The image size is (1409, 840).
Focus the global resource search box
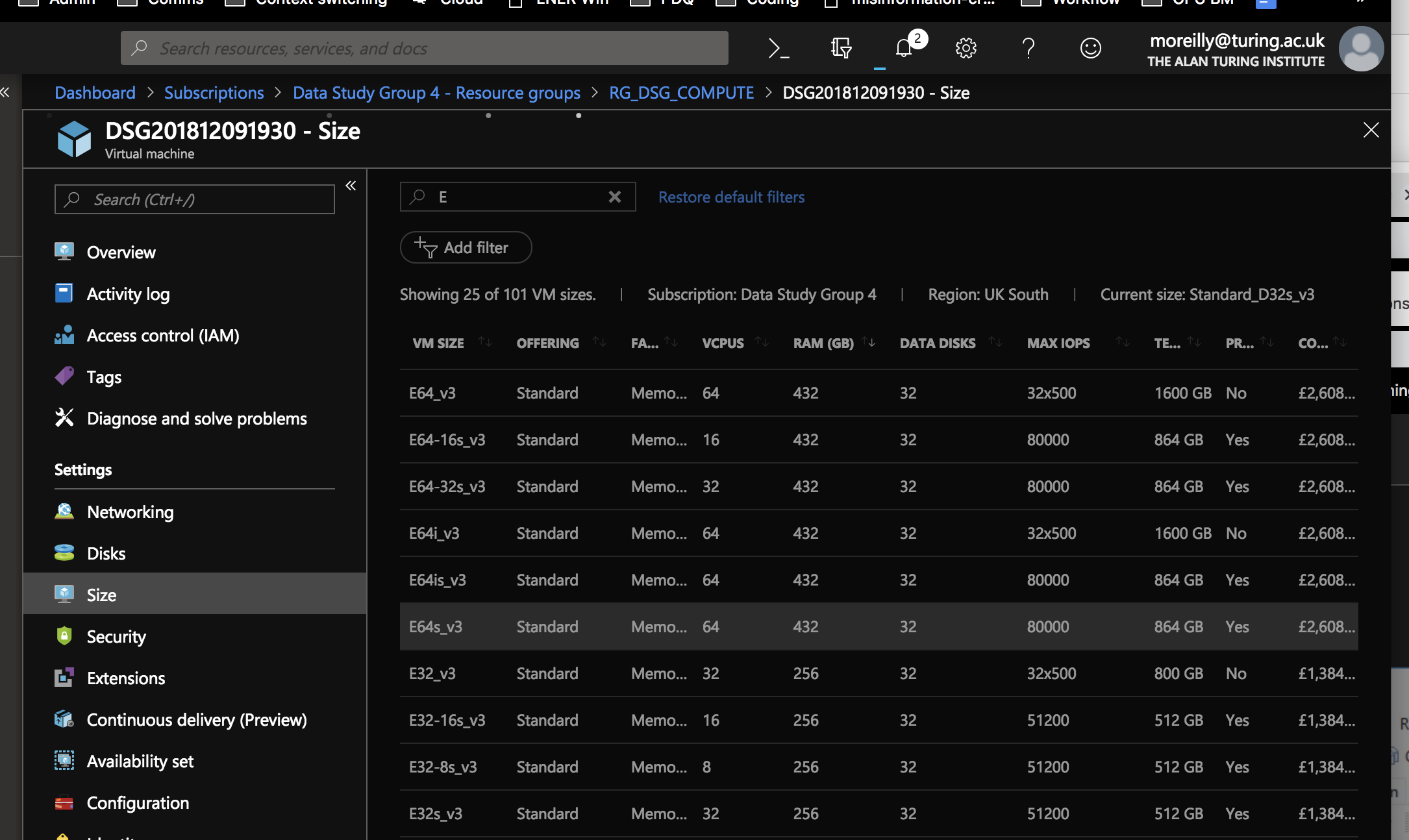tap(424, 49)
